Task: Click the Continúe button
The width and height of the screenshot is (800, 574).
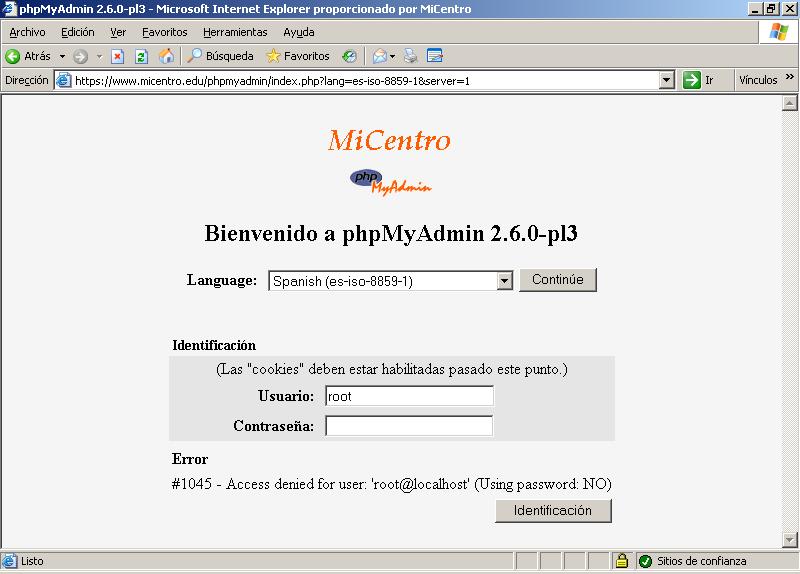Action: (558, 280)
